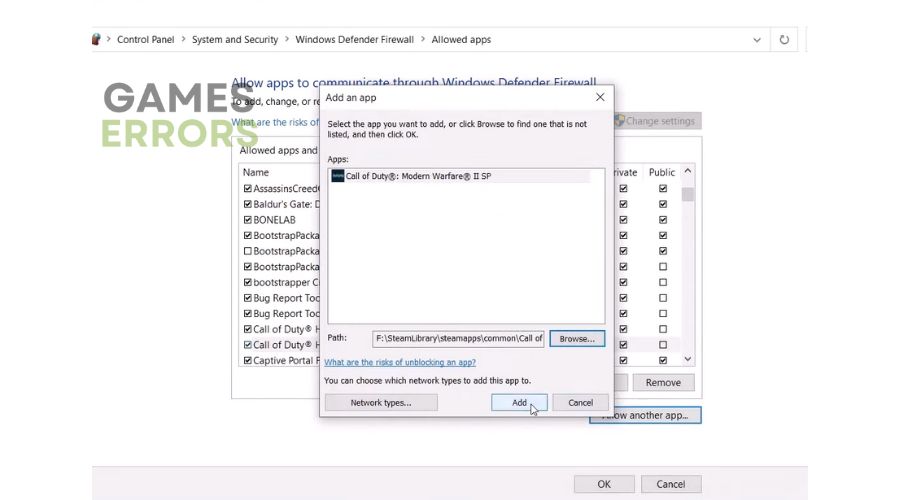Screen dimensions: 900x500
Task: Click OK in Allowed apps window
Action: click(x=604, y=484)
